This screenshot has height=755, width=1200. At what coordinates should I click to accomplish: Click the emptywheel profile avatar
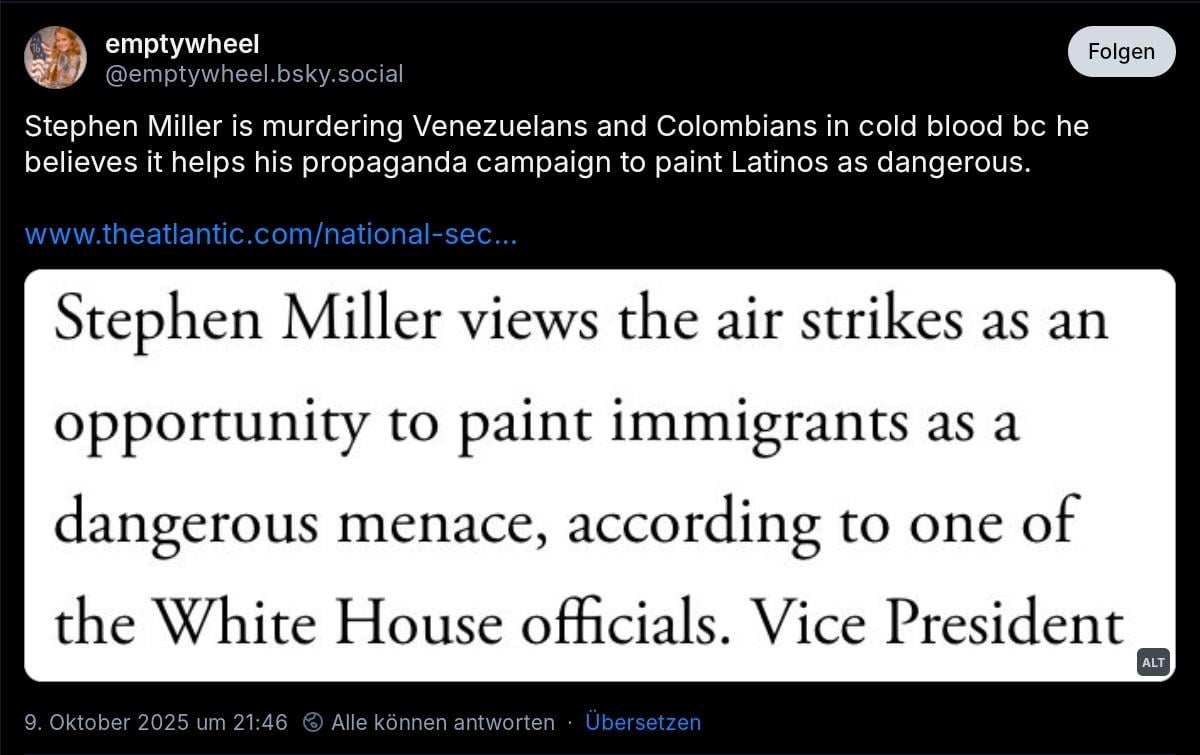point(55,58)
